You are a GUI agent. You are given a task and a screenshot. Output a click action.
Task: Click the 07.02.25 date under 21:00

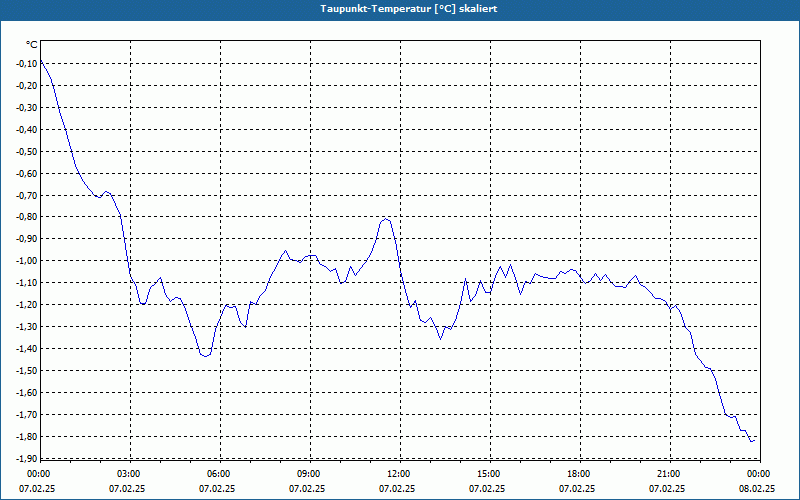coord(667,489)
